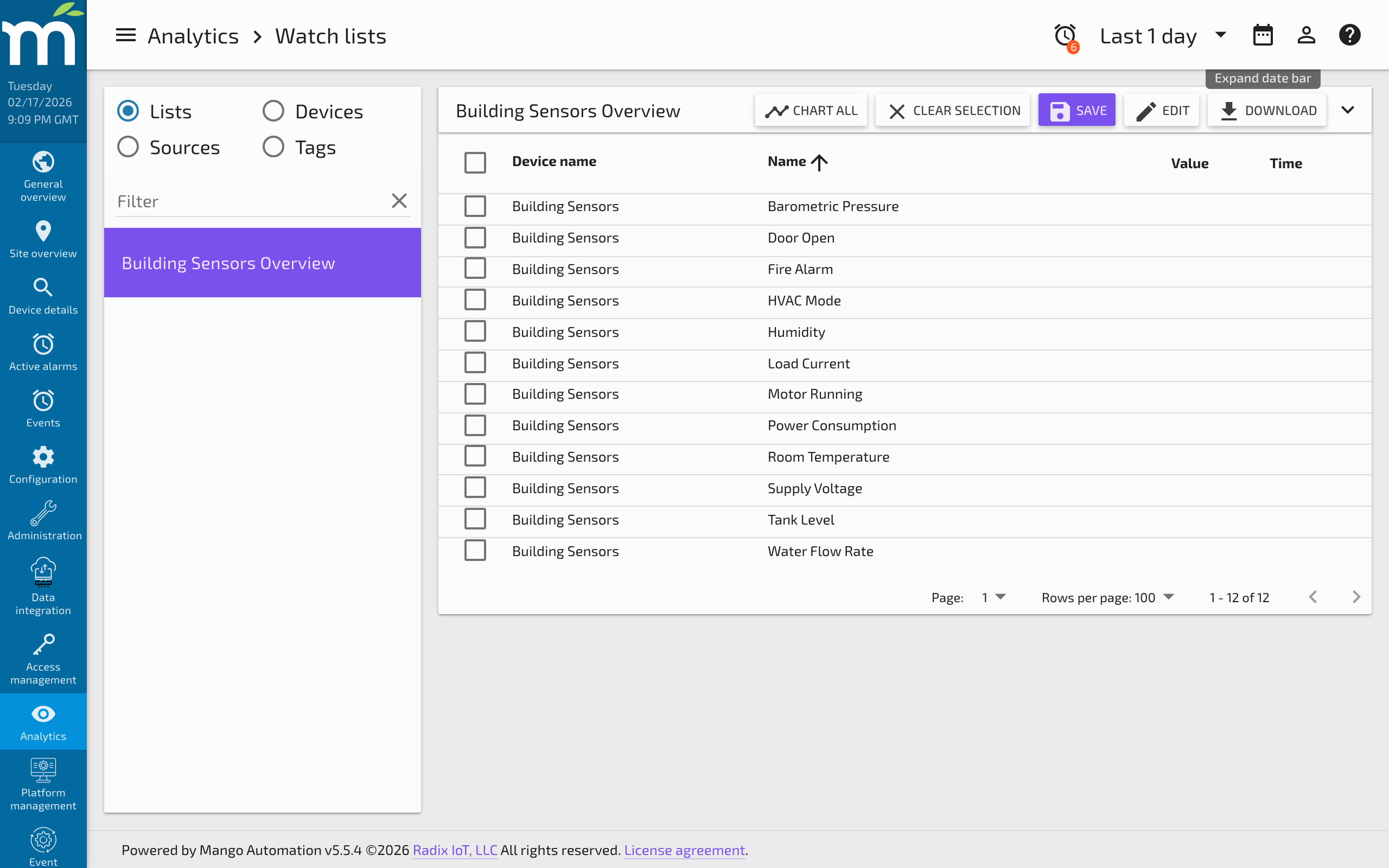1389x868 pixels.
Task: Open the help question mark icon
Action: [1349, 35]
